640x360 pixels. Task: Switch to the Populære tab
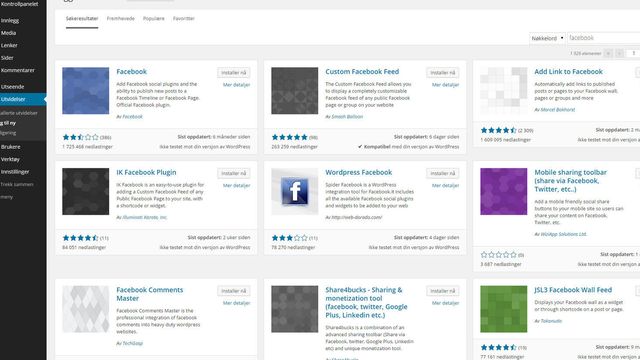pyautogui.click(x=153, y=19)
